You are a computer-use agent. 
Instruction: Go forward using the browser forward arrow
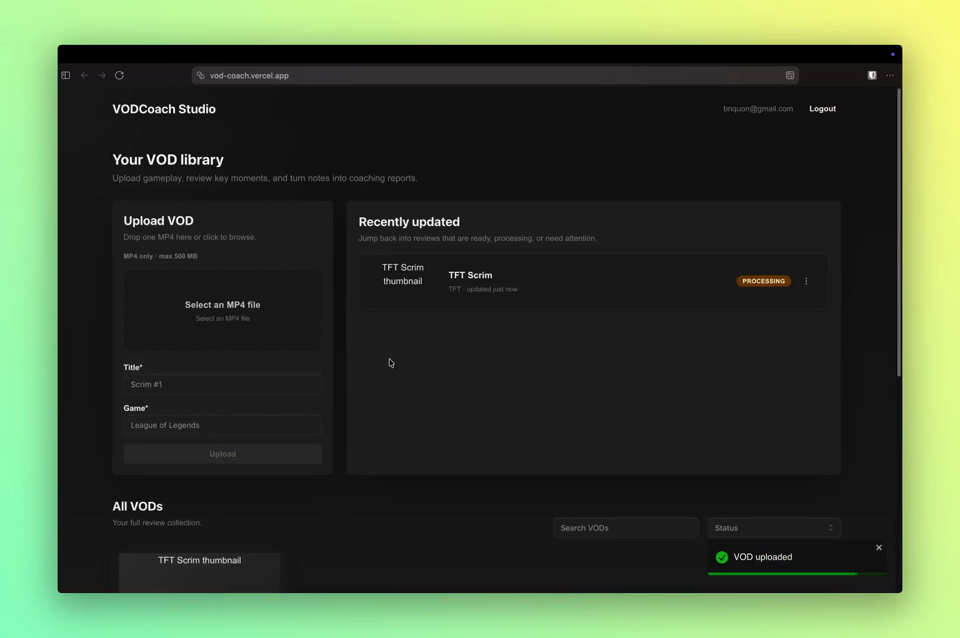[102, 75]
